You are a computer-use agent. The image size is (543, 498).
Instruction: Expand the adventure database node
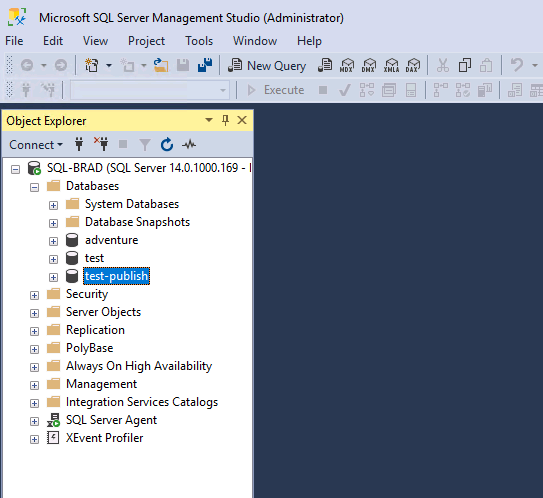tap(53, 241)
